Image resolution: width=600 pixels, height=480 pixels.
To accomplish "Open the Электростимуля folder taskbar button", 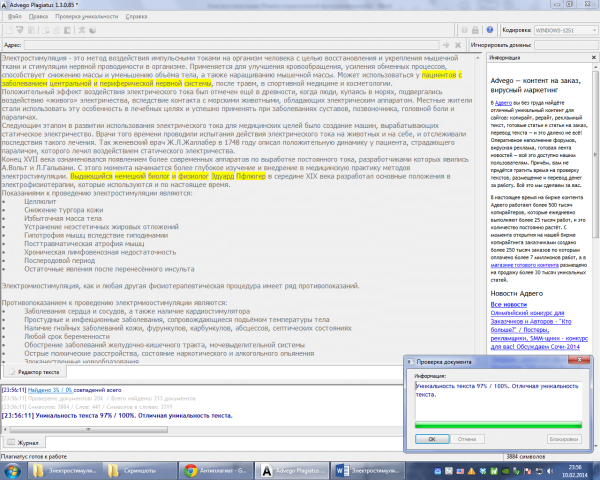I will click(x=65, y=471).
